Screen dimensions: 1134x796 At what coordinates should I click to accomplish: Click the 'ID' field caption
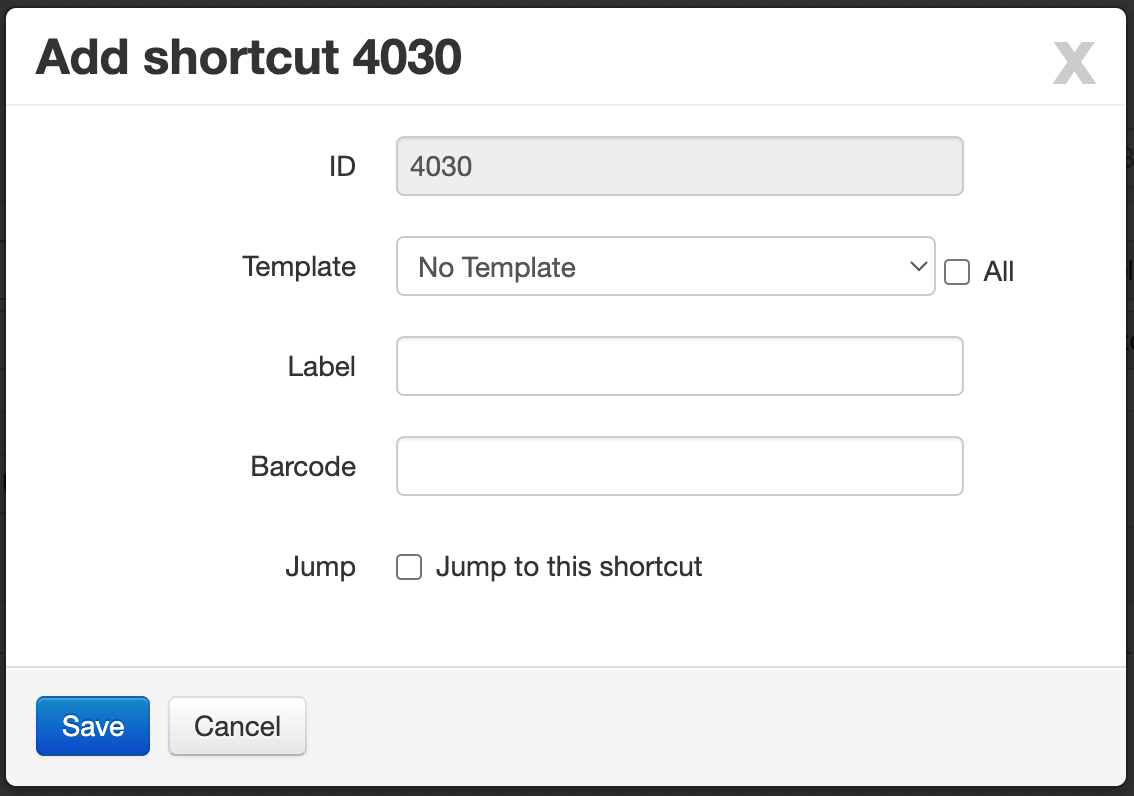(x=342, y=167)
